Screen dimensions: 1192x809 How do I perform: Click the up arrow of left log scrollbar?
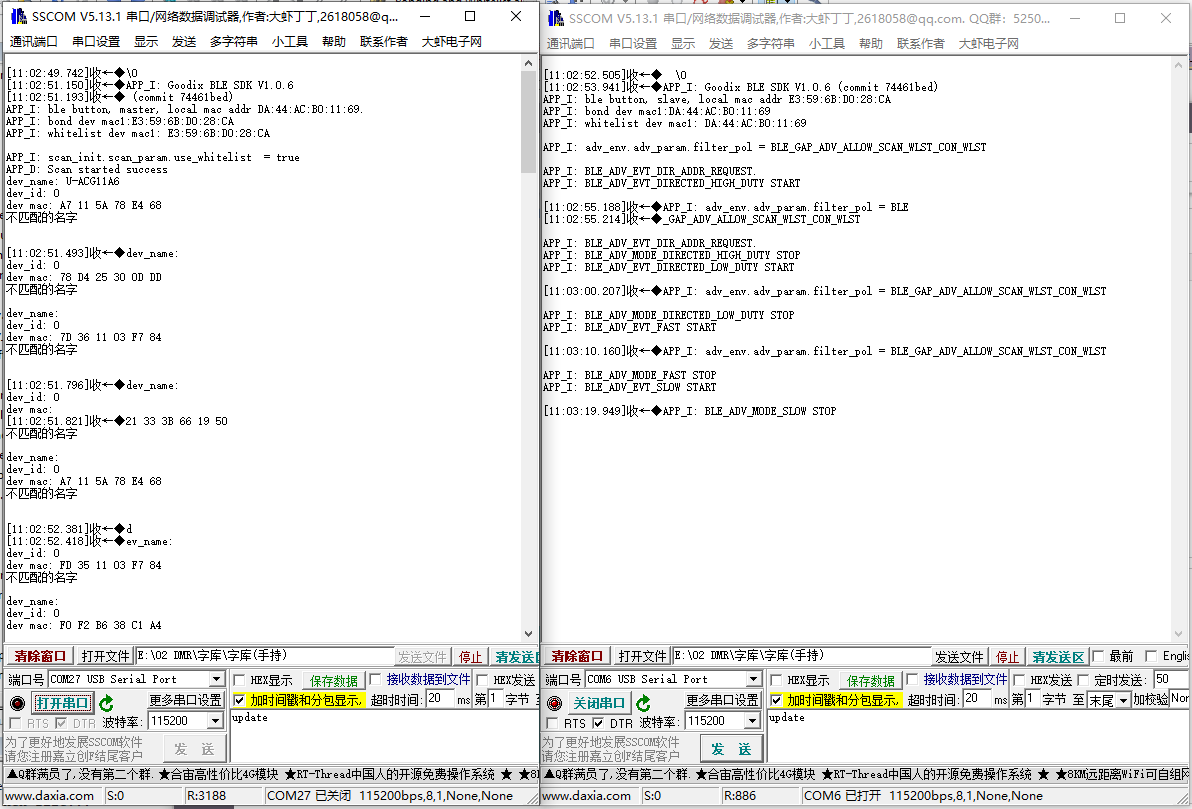tap(529, 64)
